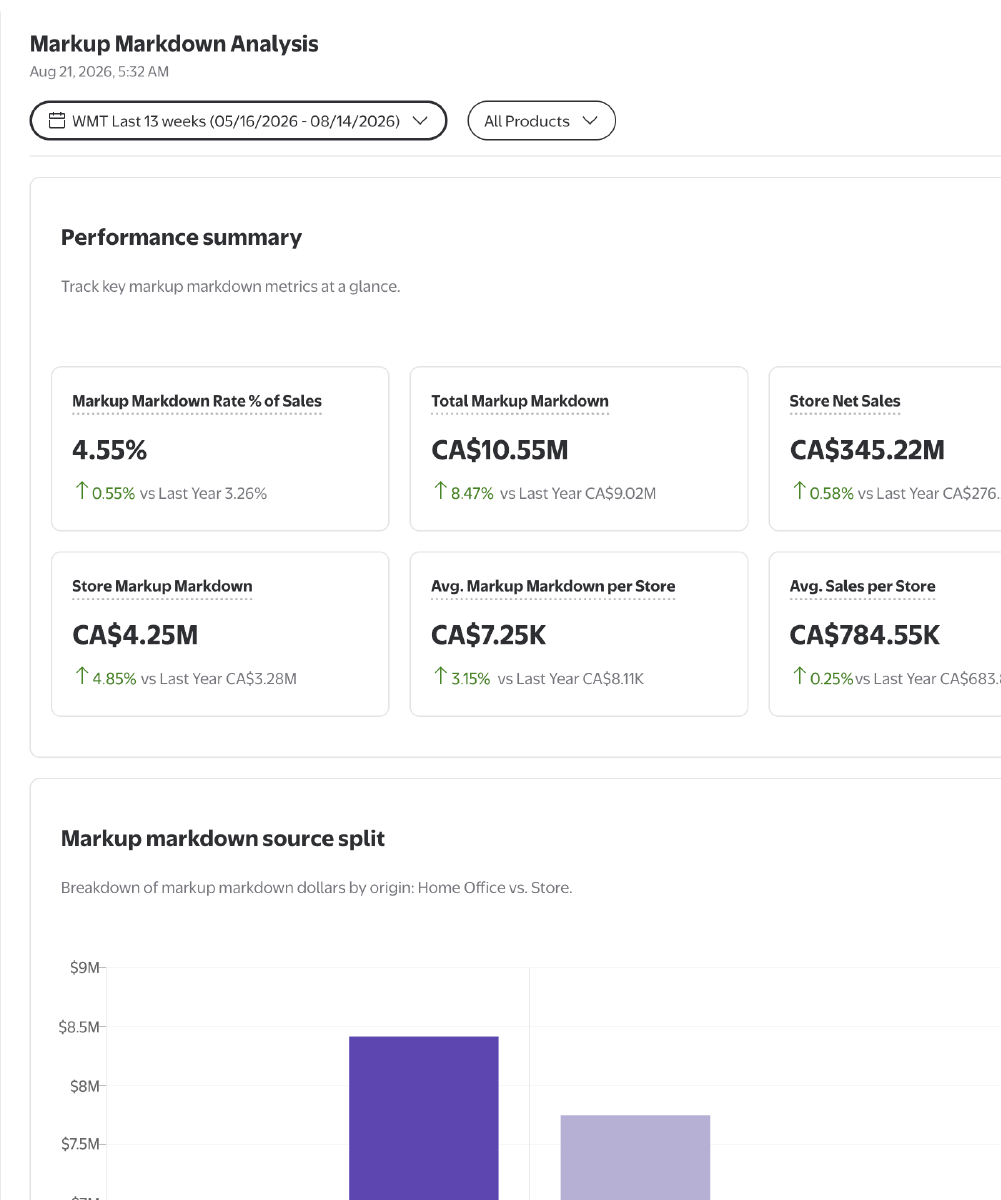Viewport: 1001px width, 1200px height.
Task: Open the All Products filter dropdown
Action: (x=541, y=121)
